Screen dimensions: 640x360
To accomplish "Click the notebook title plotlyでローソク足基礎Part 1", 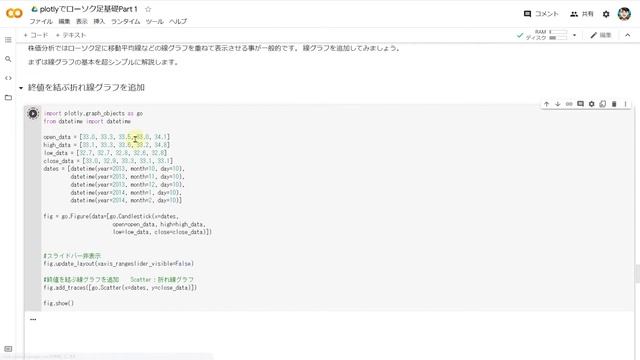I will (x=89, y=9).
